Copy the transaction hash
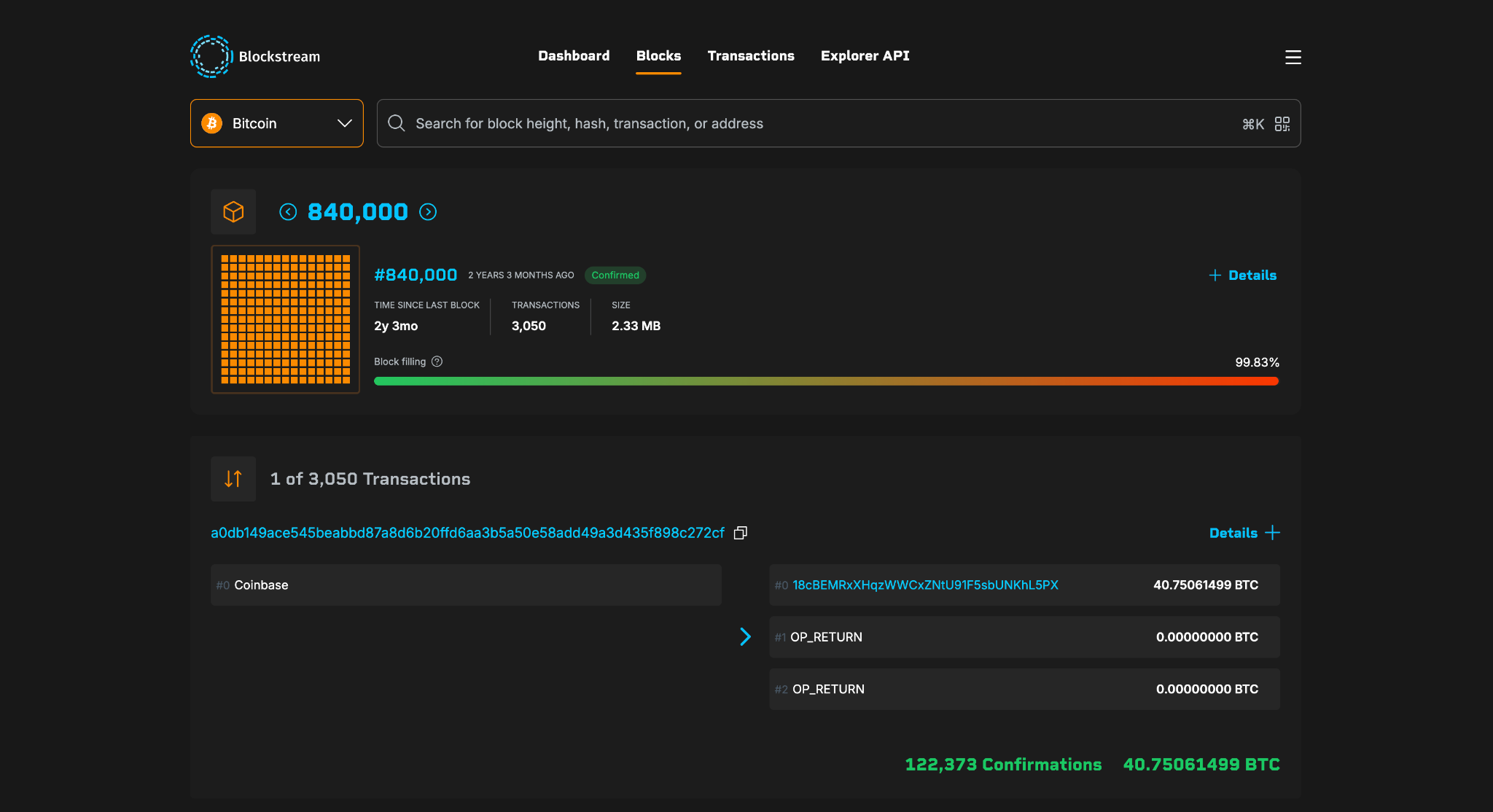Viewport: 1493px width, 812px height. [x=740, y=533]
